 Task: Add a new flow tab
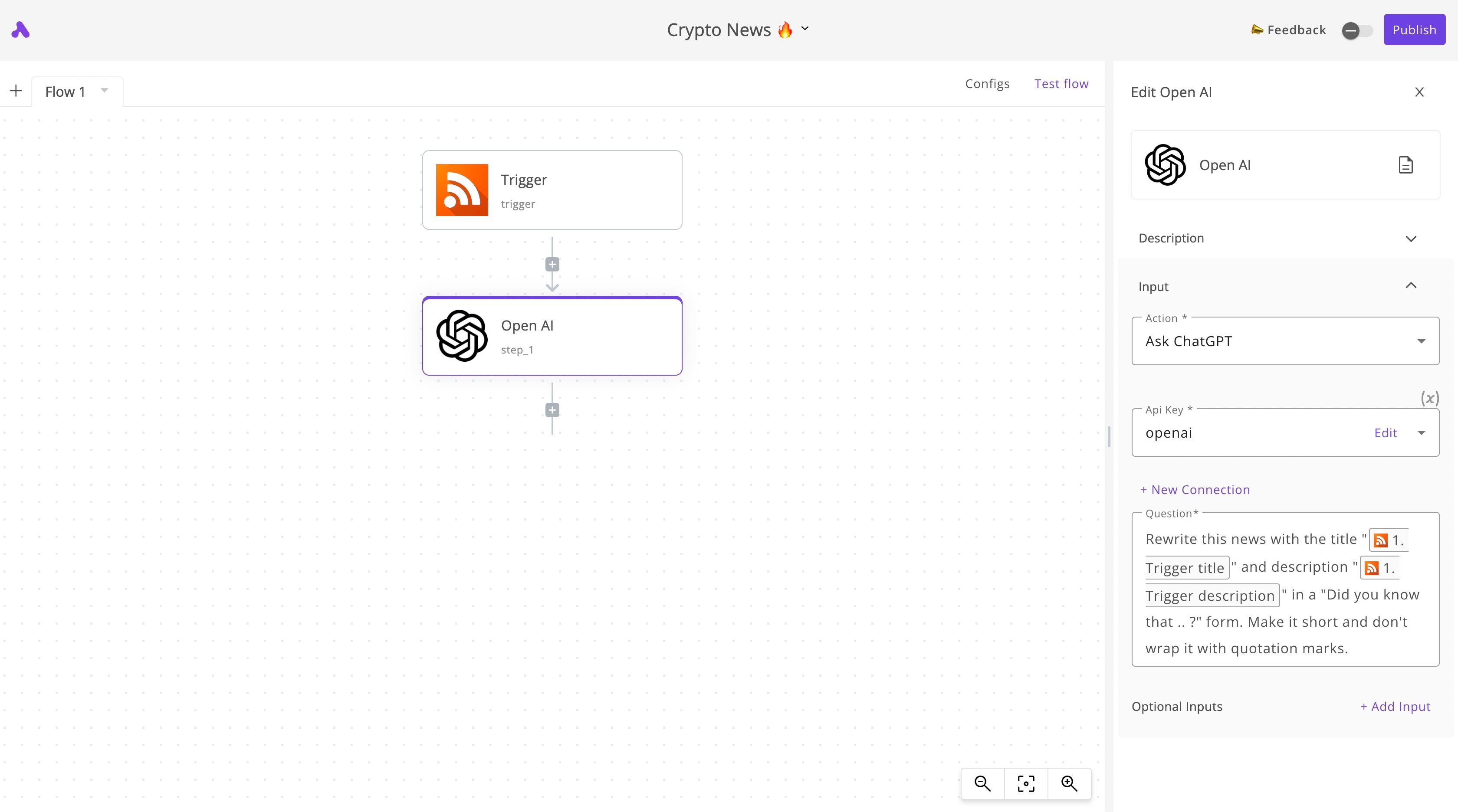point(16,91)
